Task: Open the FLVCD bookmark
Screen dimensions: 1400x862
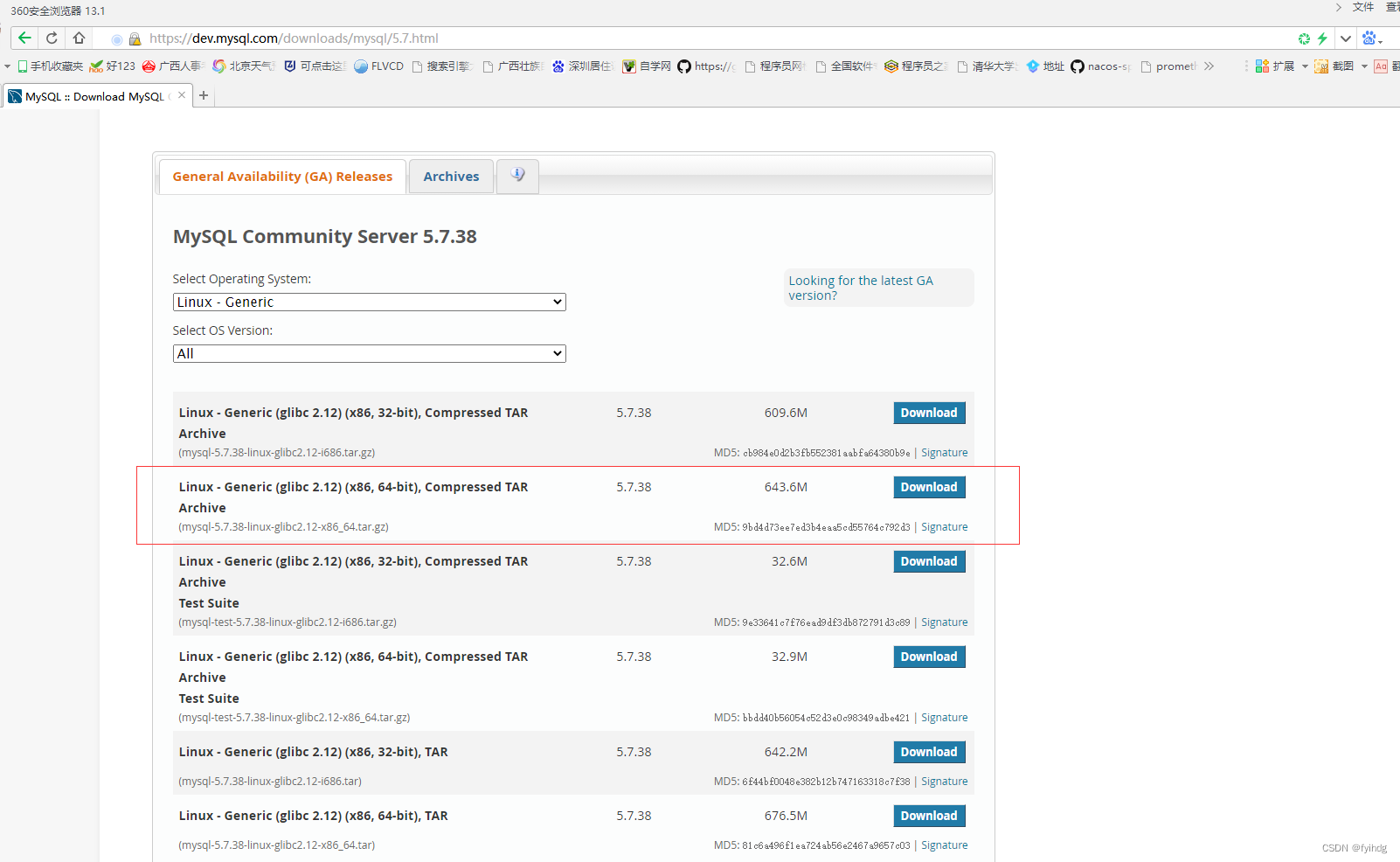Action: (378, 66)
